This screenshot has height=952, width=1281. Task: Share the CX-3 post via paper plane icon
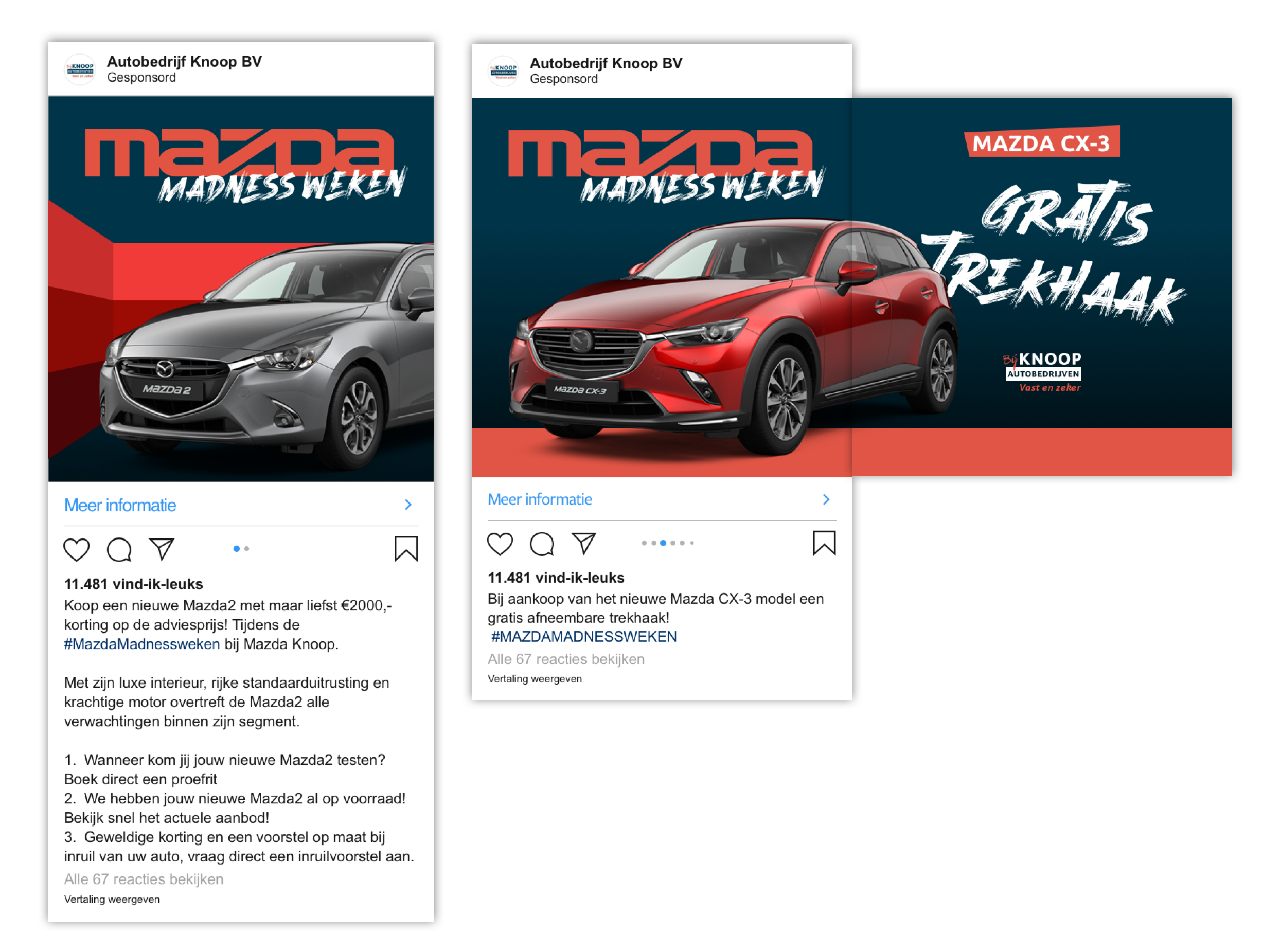pos(584,543)
